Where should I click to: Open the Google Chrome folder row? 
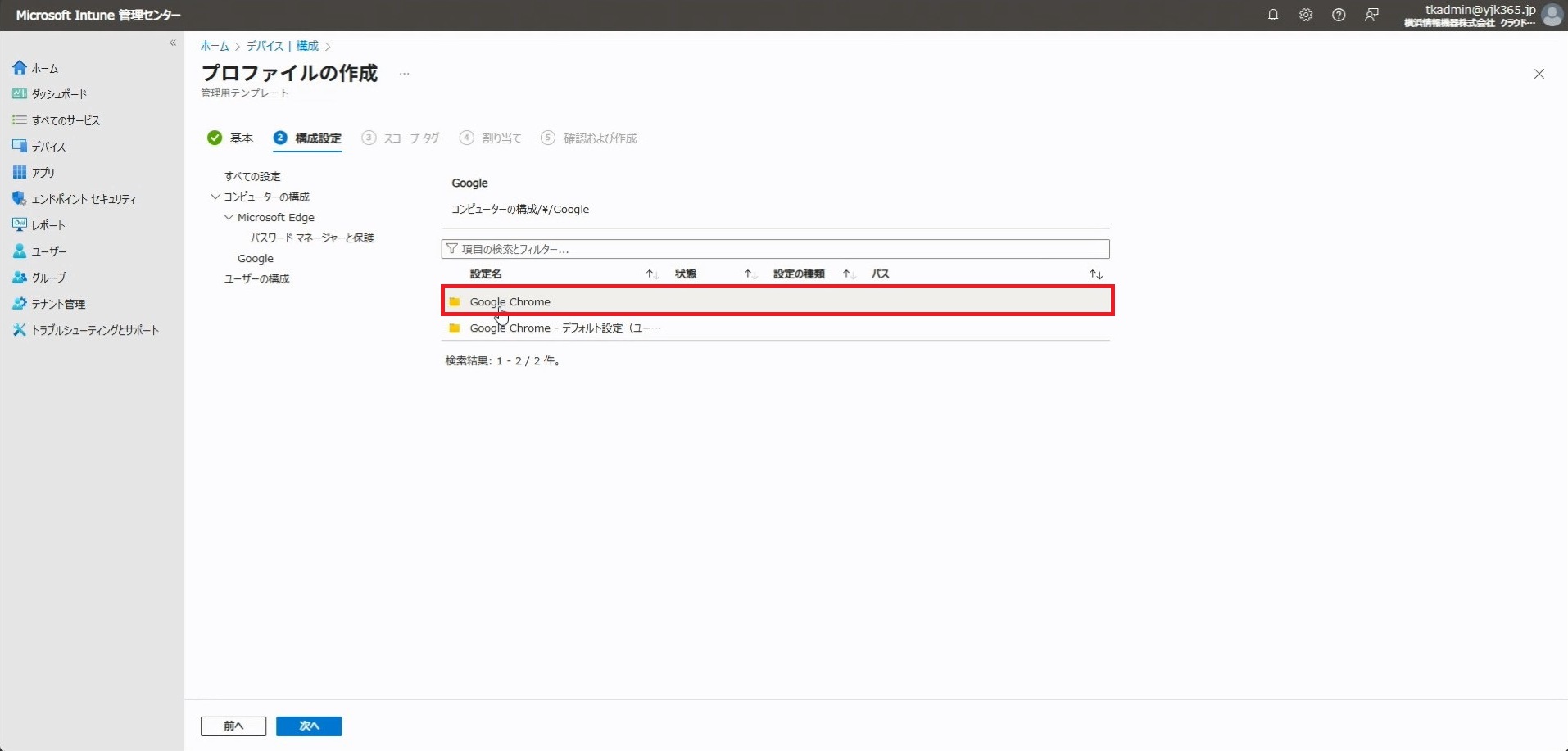click(x=510, y=301)
